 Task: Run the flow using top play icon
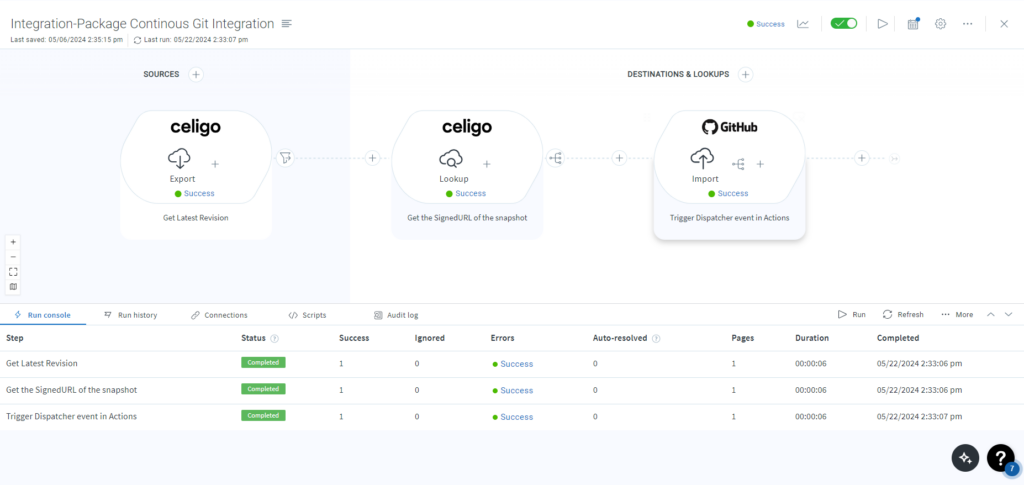tap(882, 24)
